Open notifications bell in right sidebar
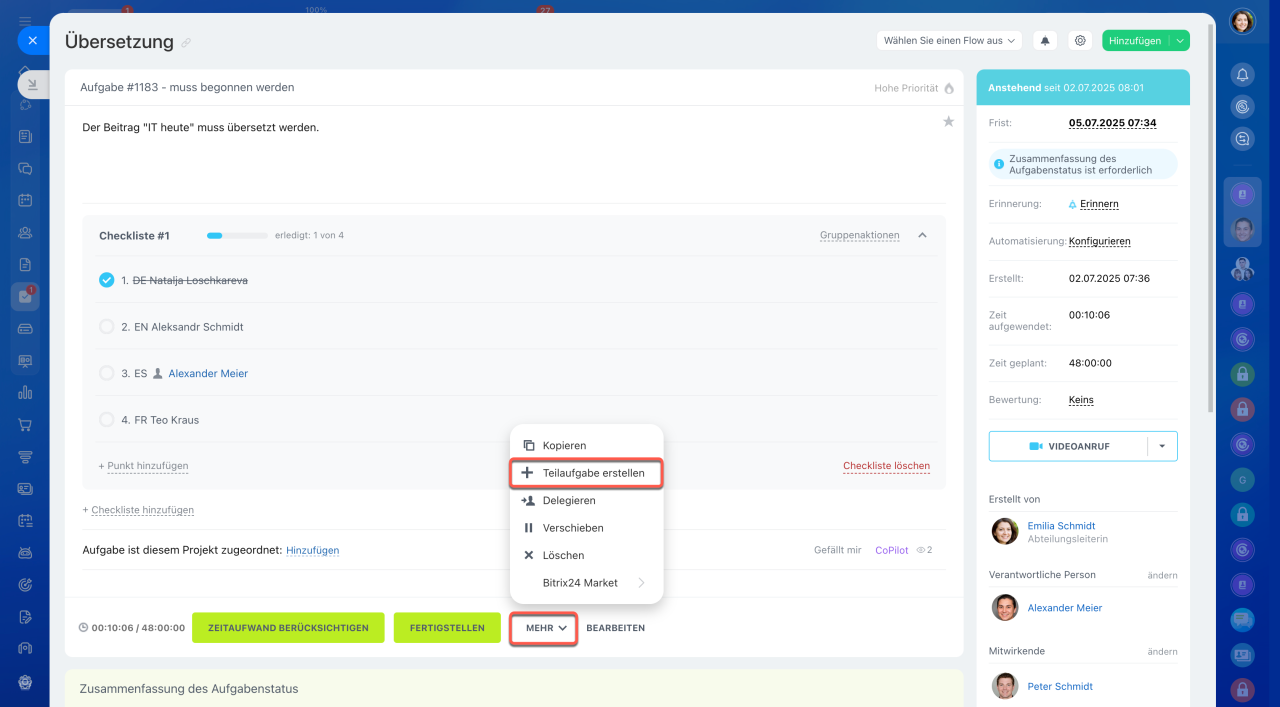The height and width of the screenshot is (707, 1280). [1242, 74]
